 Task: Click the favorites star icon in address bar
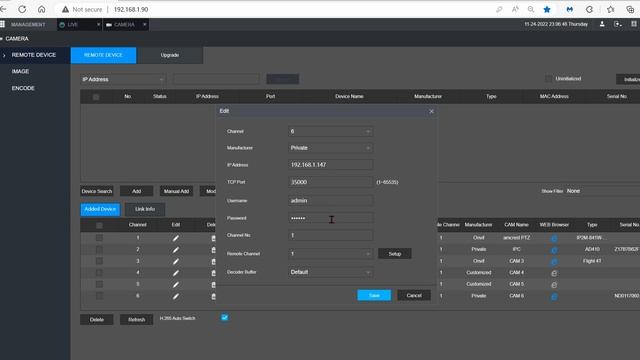547,9
